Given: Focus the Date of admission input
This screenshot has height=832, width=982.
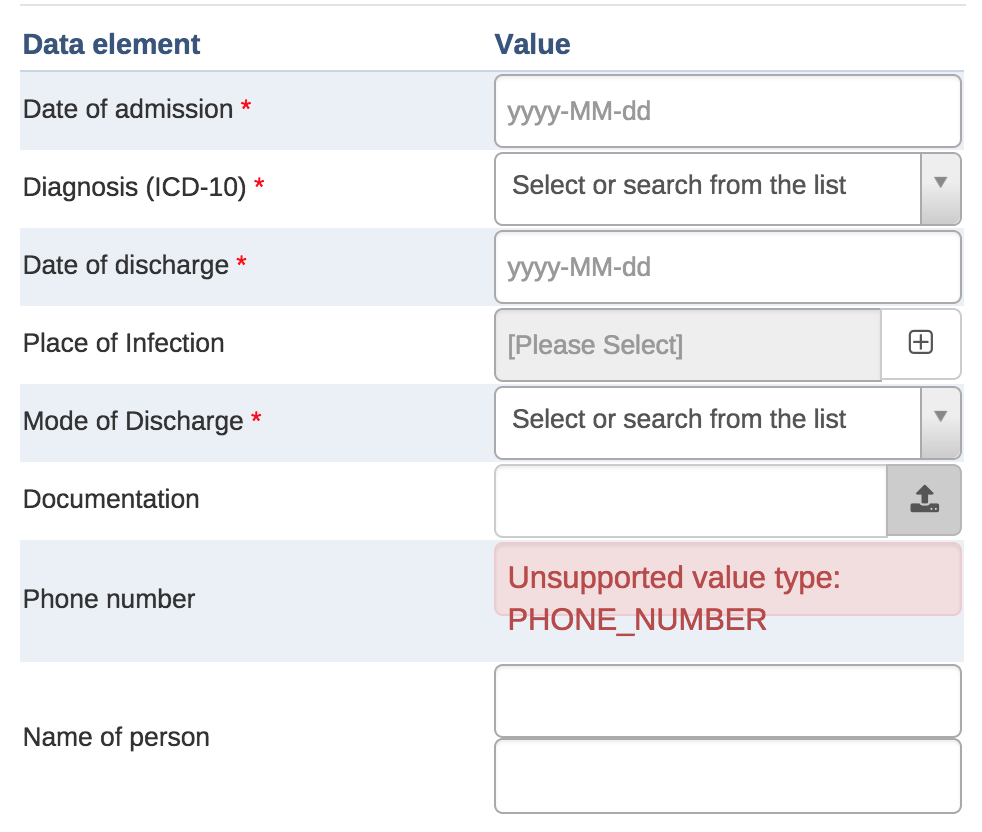Looking at the screenshot, I should coord(727,111).
